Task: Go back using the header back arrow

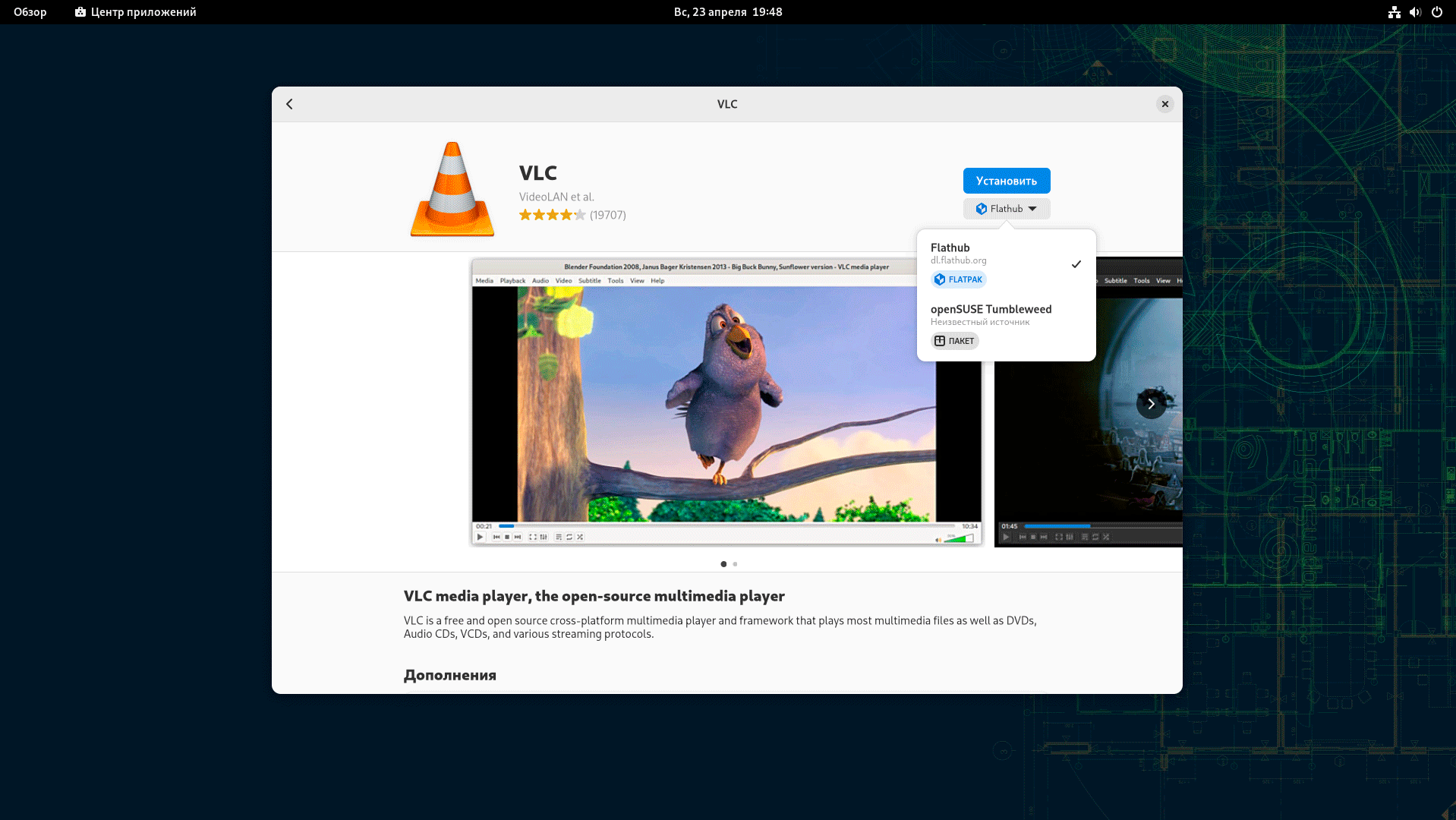Action: [x=289, y=104]
